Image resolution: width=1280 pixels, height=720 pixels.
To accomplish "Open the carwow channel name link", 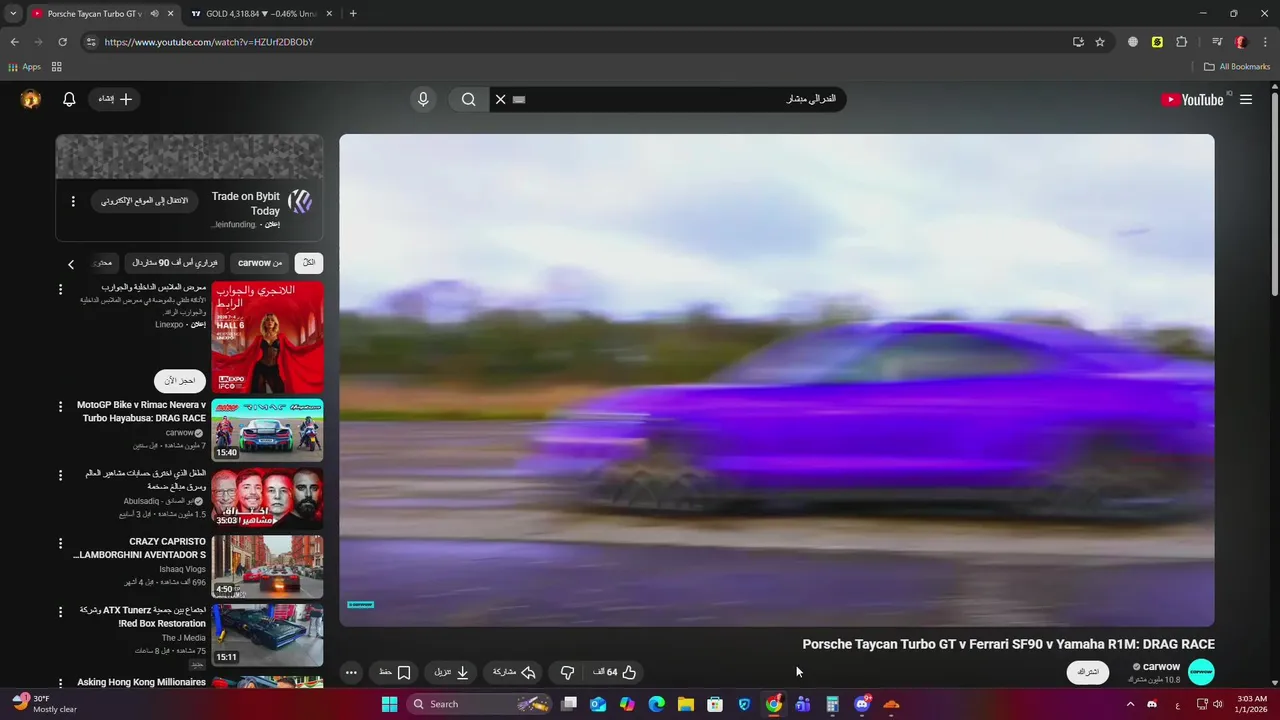I will coord(1160,666).
